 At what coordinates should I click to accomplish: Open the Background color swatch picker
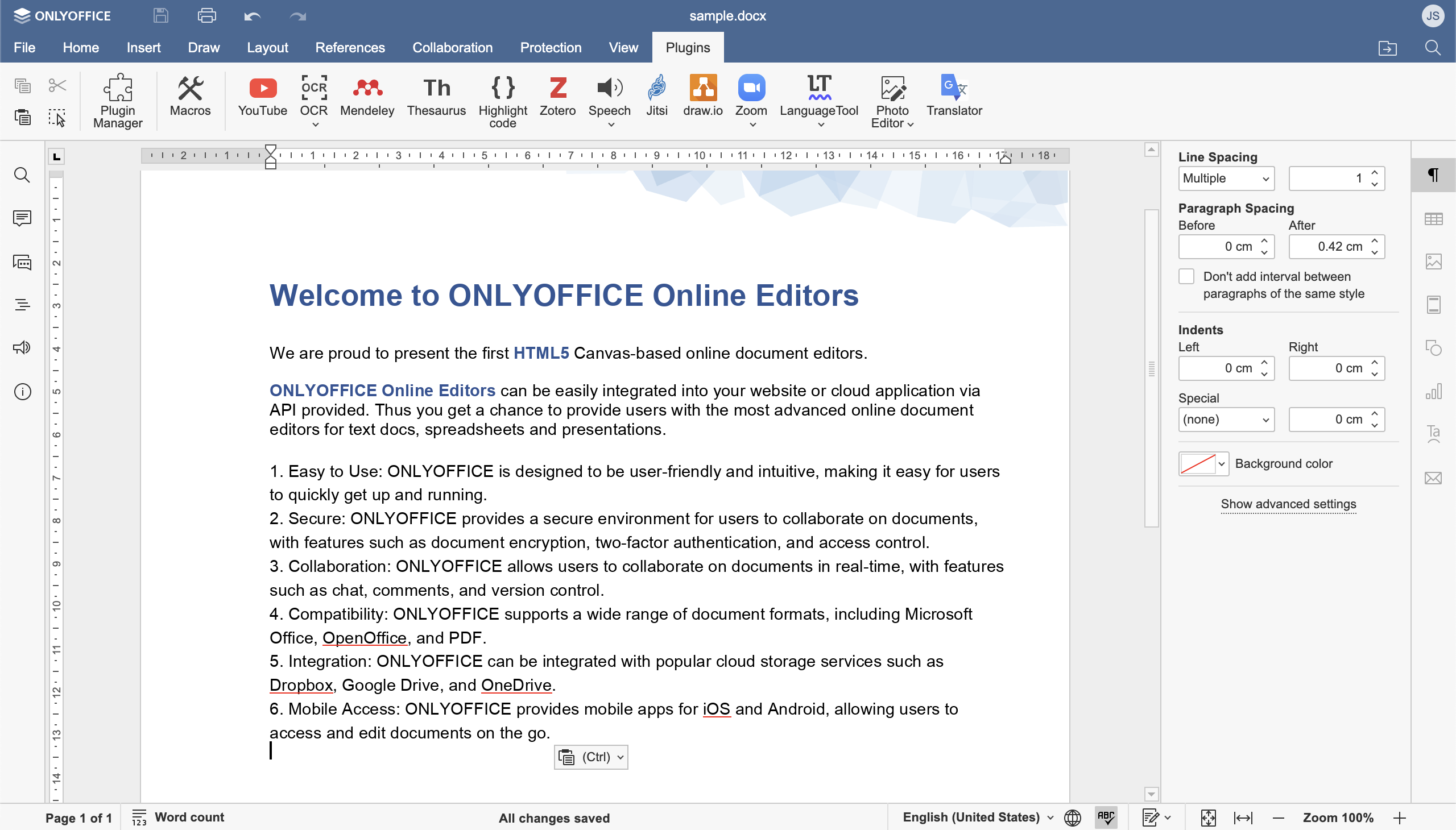coord(1203,463)
